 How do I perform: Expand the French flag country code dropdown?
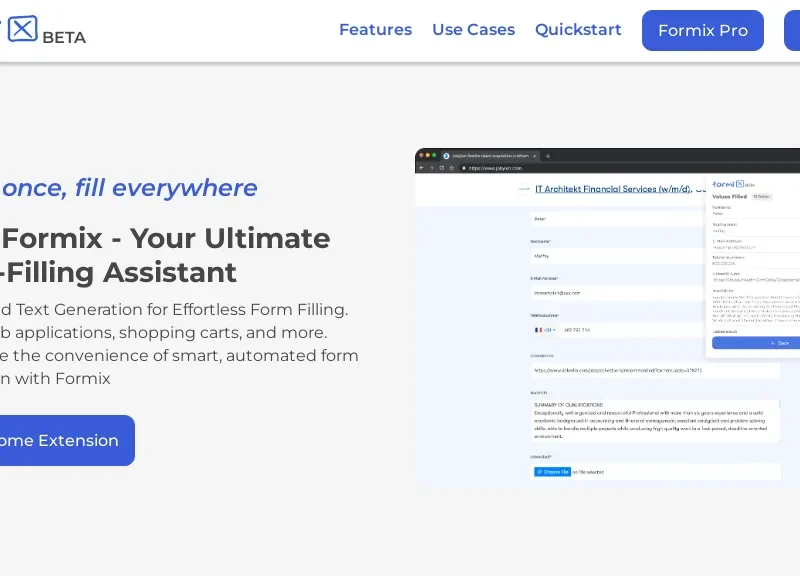544,329
